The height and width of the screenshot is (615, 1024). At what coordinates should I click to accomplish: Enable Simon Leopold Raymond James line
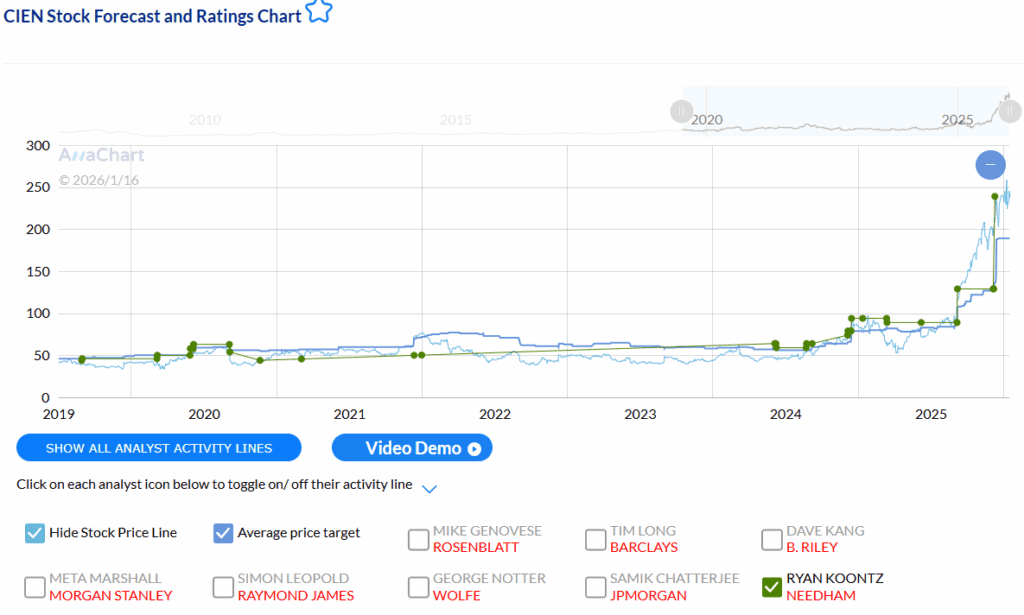[223, 587]
